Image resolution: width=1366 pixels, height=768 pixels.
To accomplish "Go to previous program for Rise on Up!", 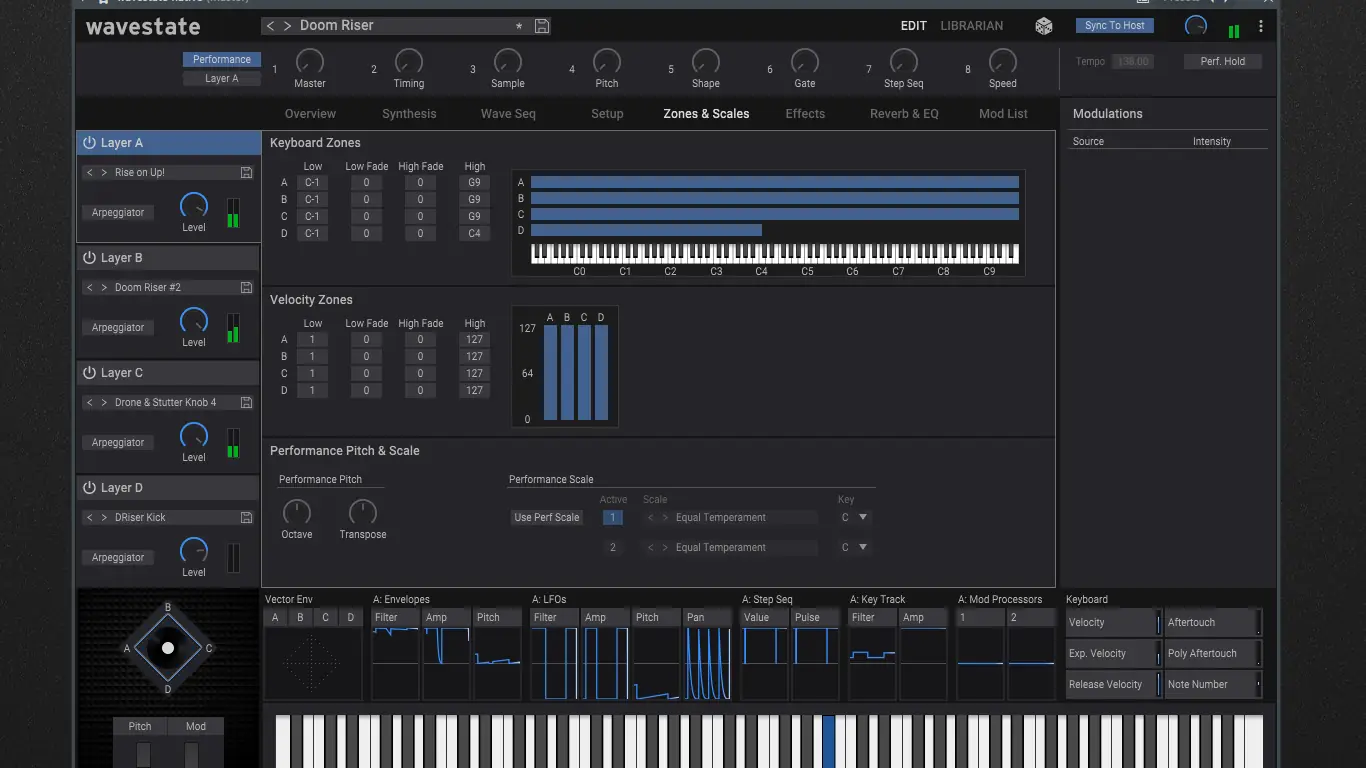I will point(90,173).
